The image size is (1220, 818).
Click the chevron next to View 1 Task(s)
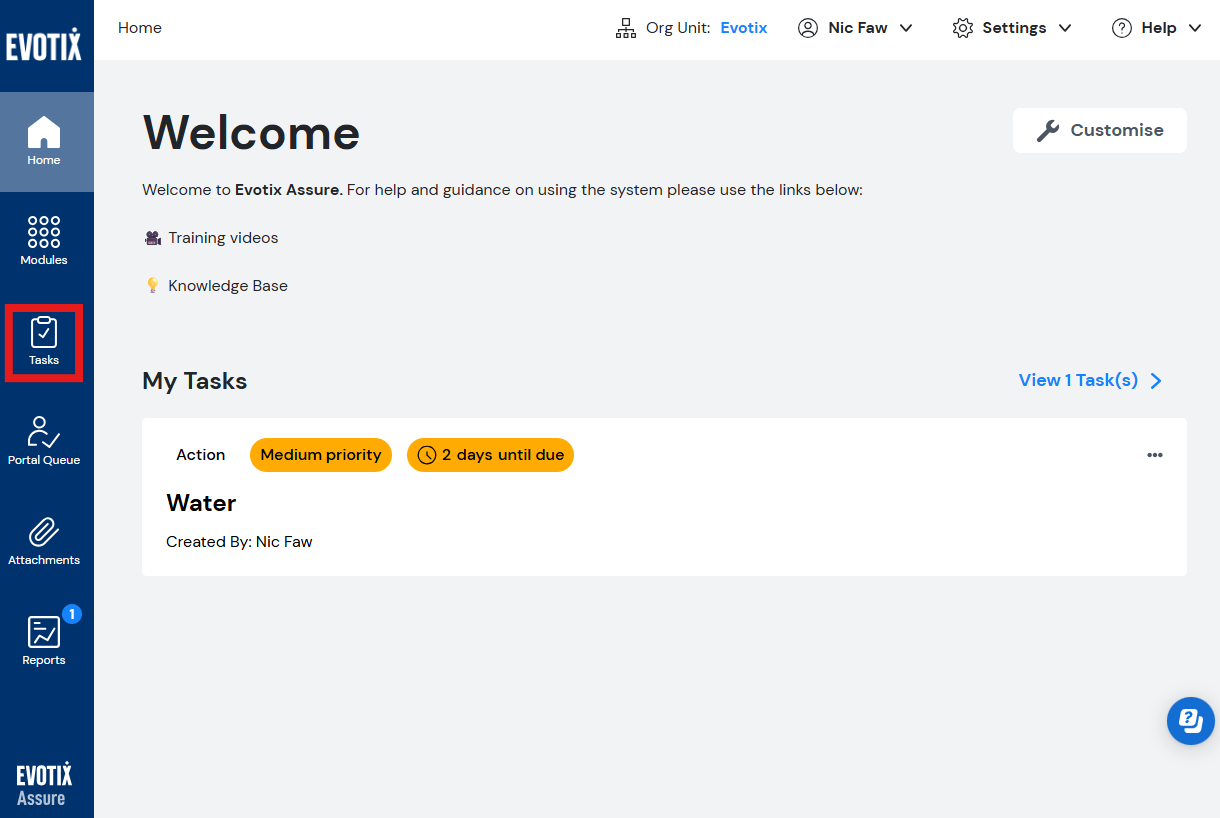(x=1156, y=381)
